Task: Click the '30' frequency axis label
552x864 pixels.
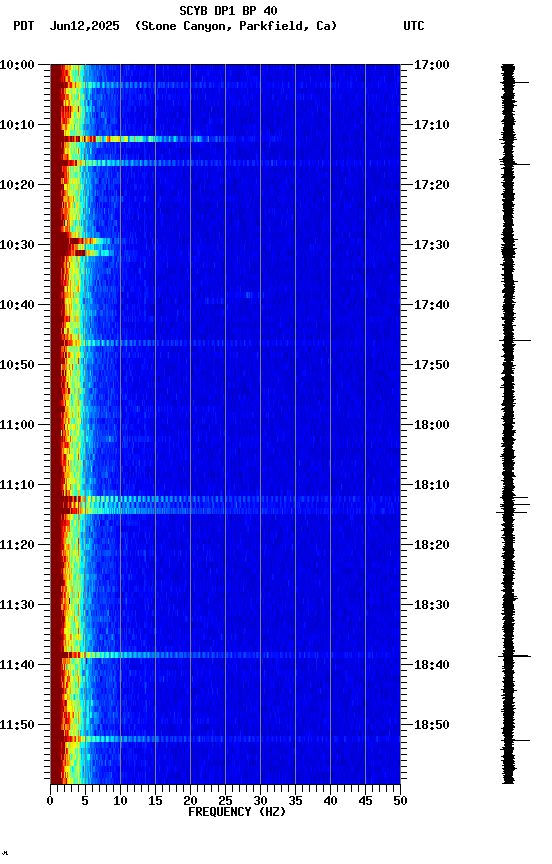Action: click(x=260, y=801)
